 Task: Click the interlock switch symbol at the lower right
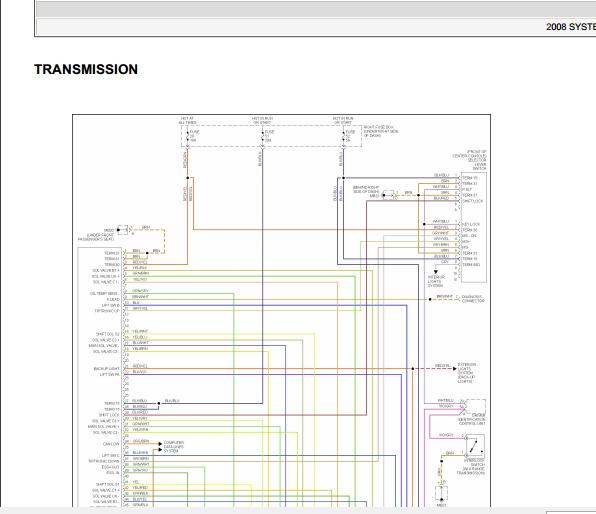coord(475,446)
